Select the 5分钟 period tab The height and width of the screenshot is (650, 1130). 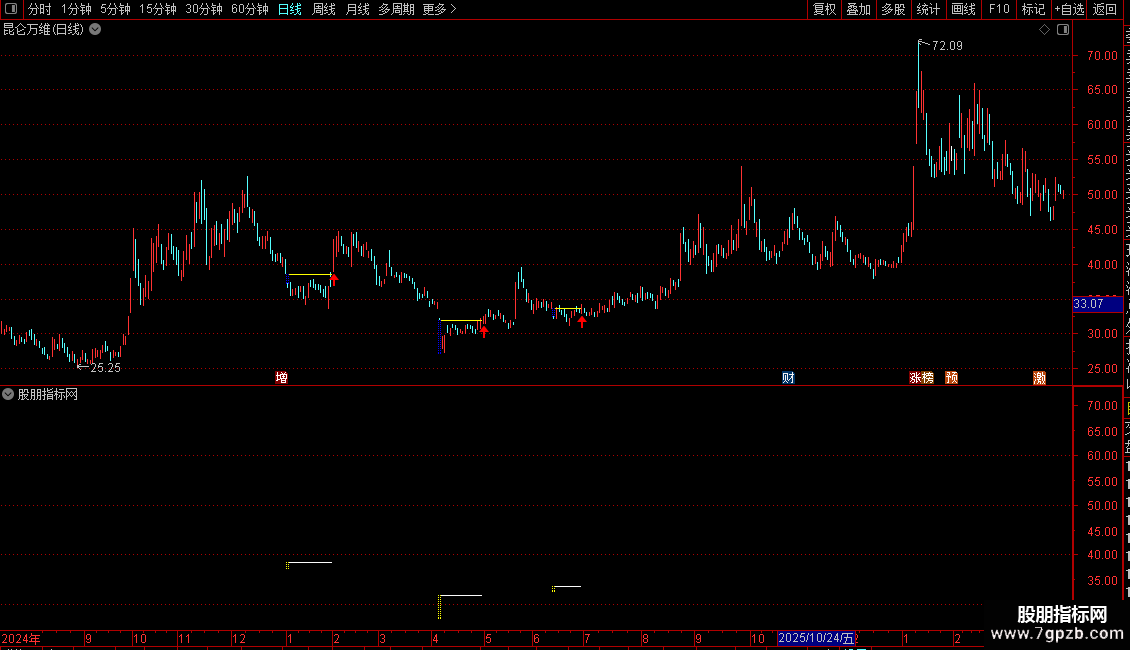(x=115, y=9)
